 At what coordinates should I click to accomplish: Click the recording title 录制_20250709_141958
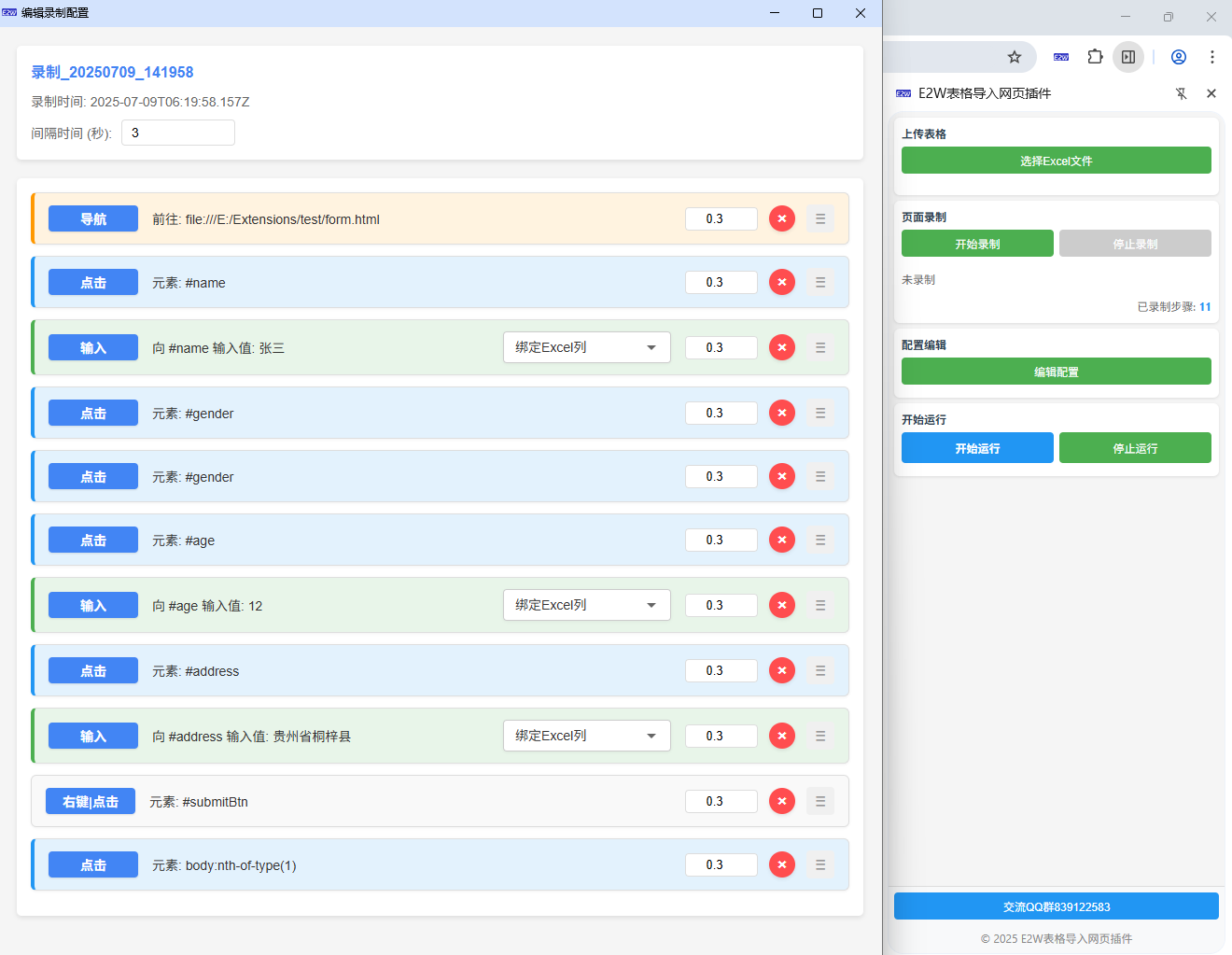112,72
